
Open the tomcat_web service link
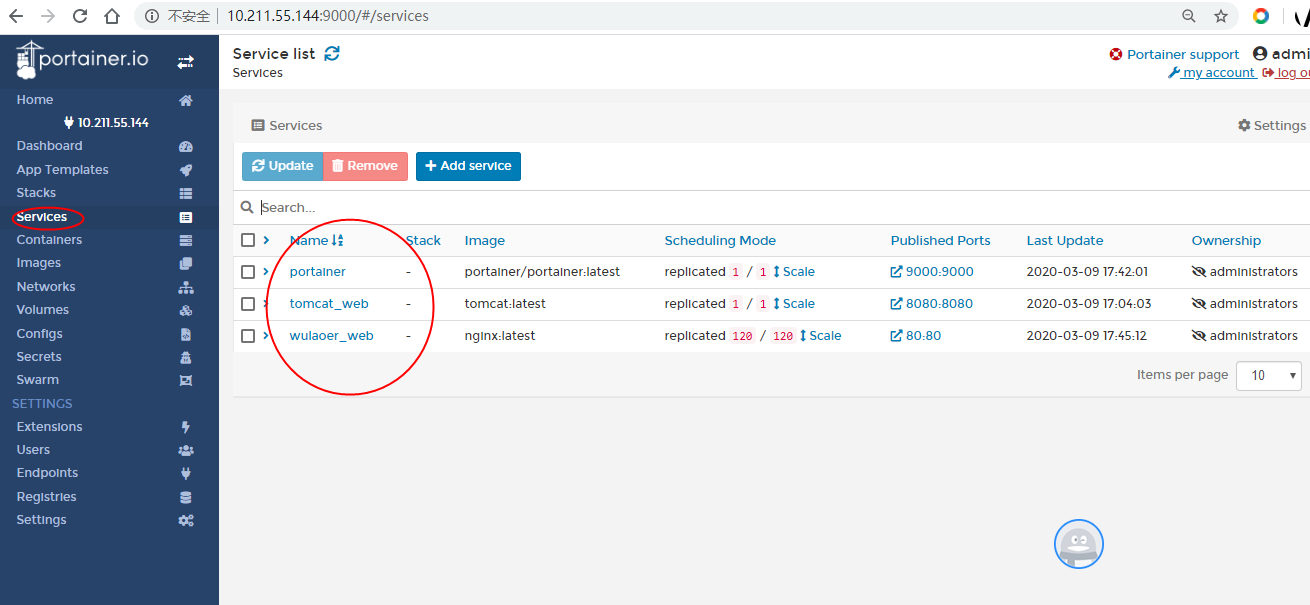(329, 304)
